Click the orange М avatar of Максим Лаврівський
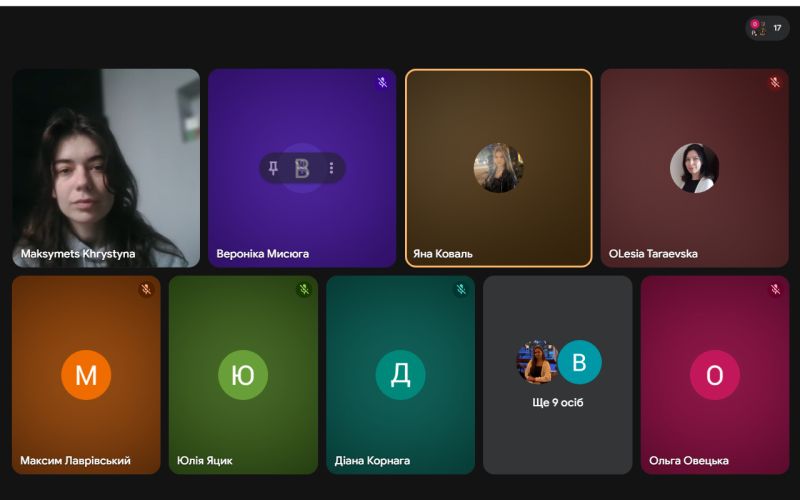Screen dimensions: 800x500 tap(86, 375)
